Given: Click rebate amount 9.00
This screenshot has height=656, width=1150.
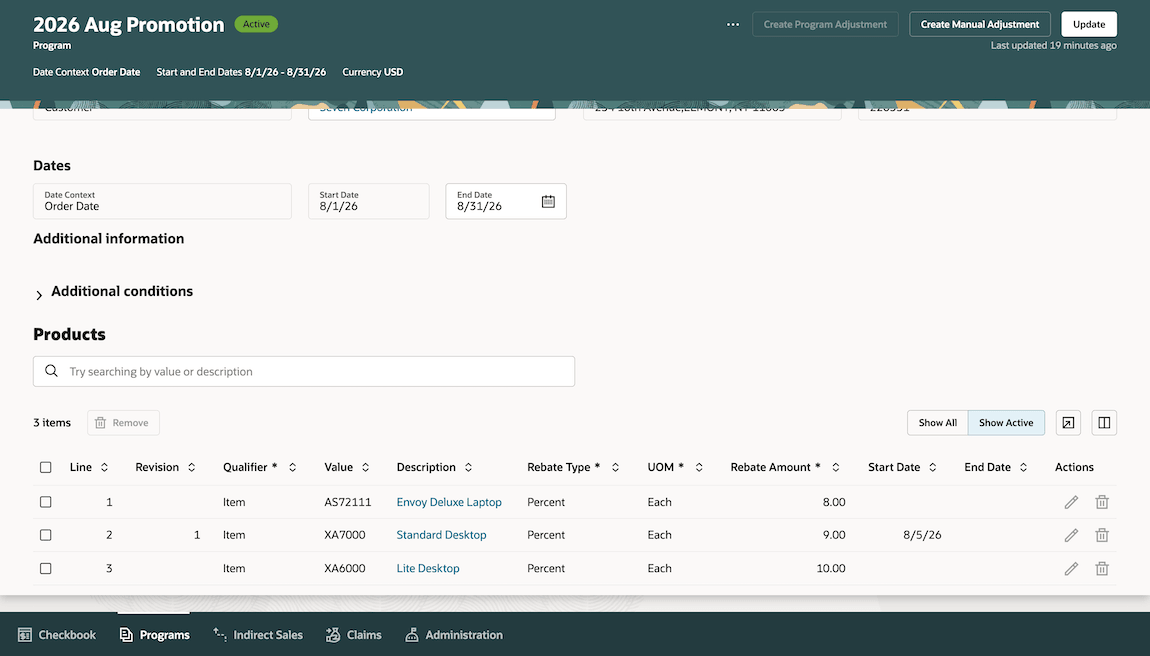Looking at the screenshot, I should (x=834, y=535).
